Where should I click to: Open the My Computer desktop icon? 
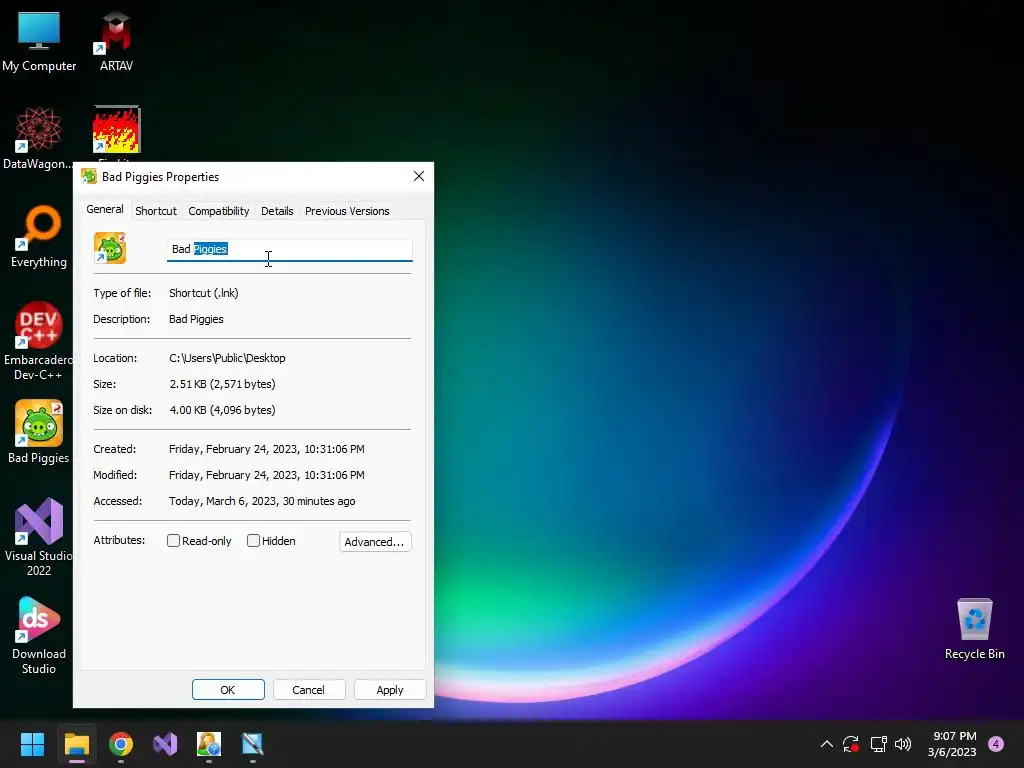tap(39, 41)
